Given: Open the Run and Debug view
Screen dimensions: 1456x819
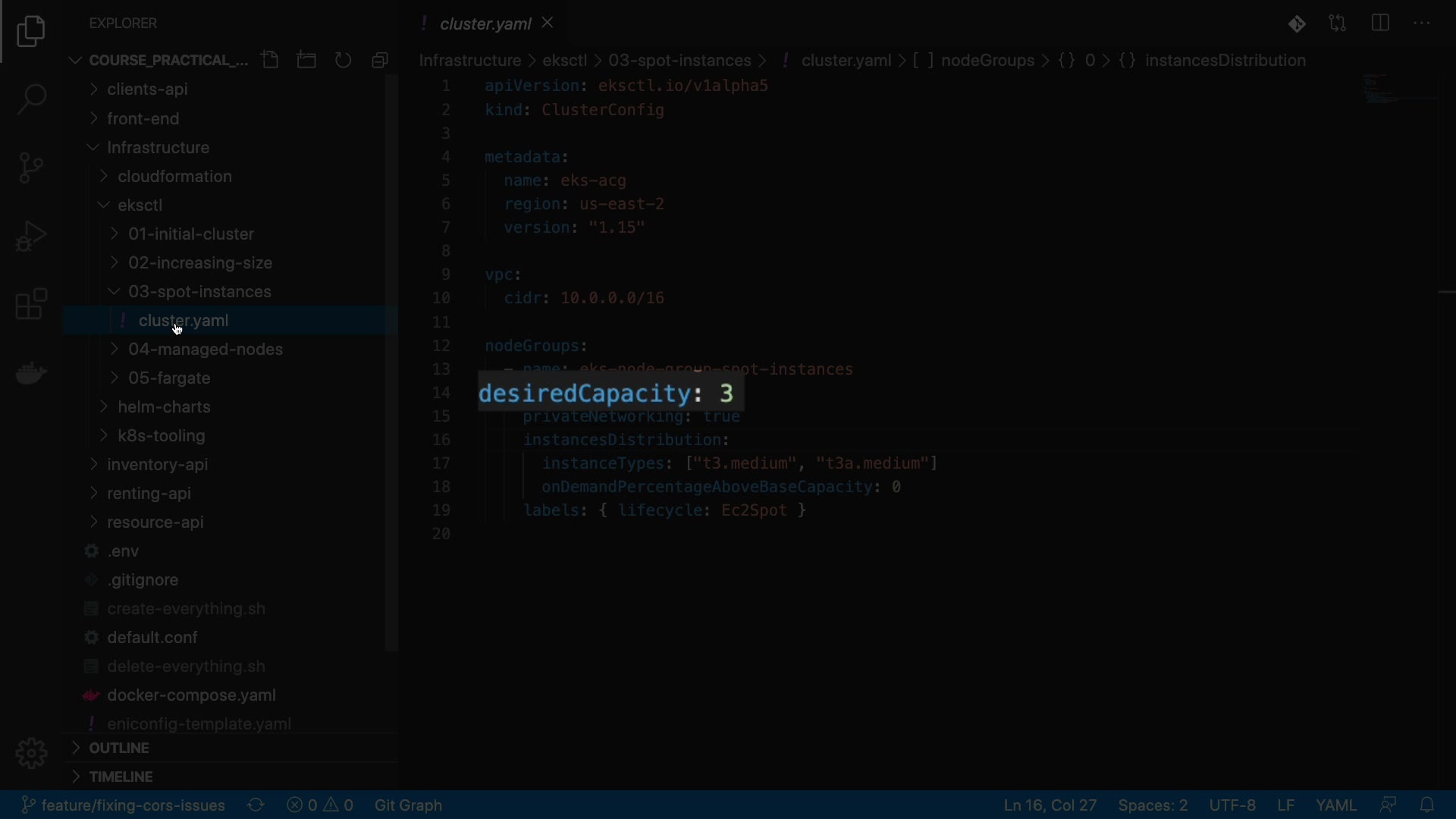Looking at the screenshot, I should tap(31, 236).
